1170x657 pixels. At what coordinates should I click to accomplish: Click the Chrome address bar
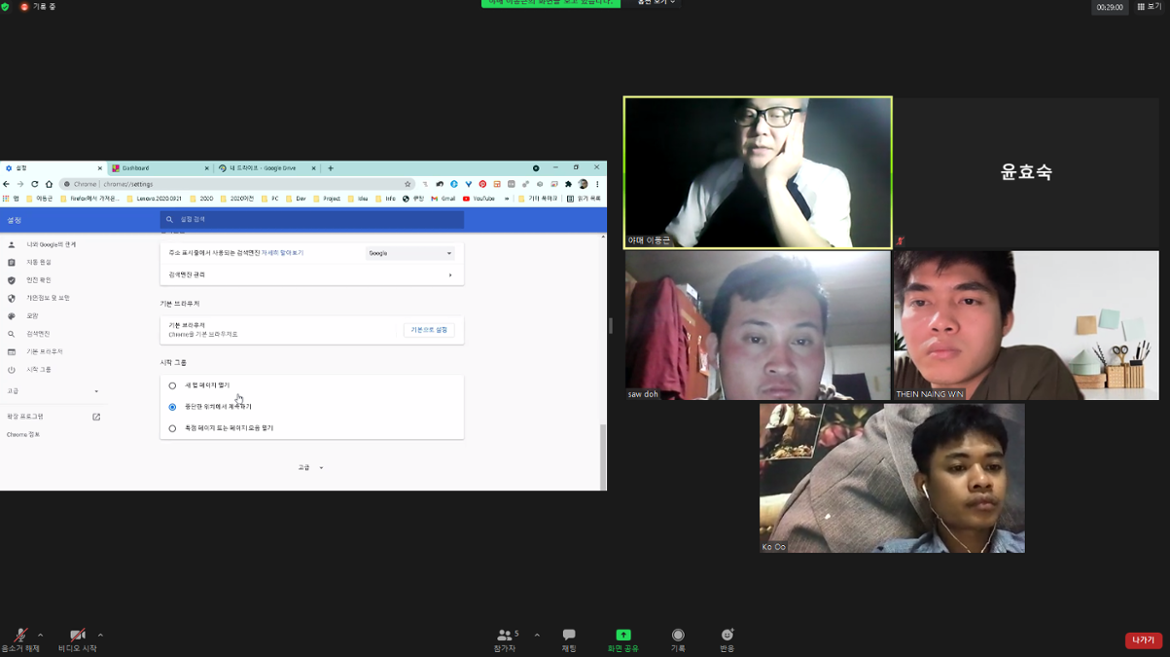(x=237, y=184)
